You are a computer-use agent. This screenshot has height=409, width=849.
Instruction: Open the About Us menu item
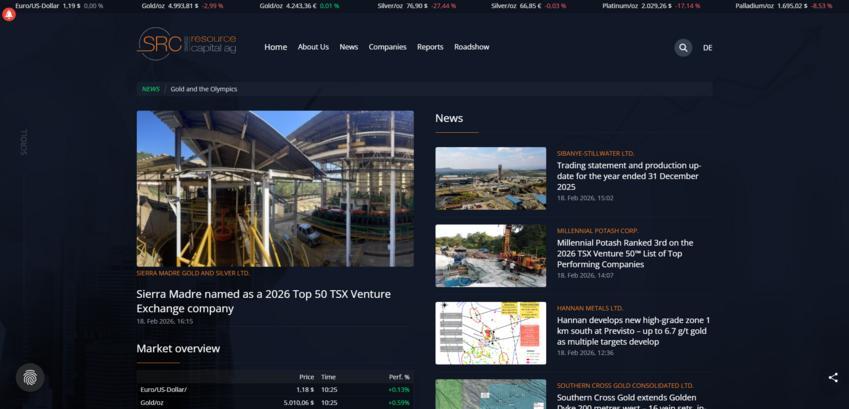(x=313, y=47)
